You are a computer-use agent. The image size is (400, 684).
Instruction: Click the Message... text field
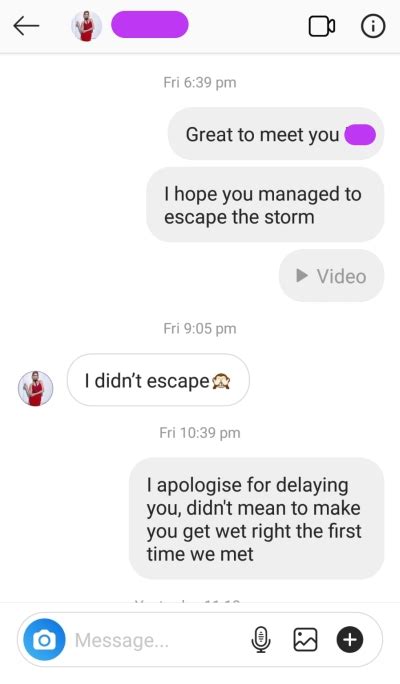click(x=157, y=640)
